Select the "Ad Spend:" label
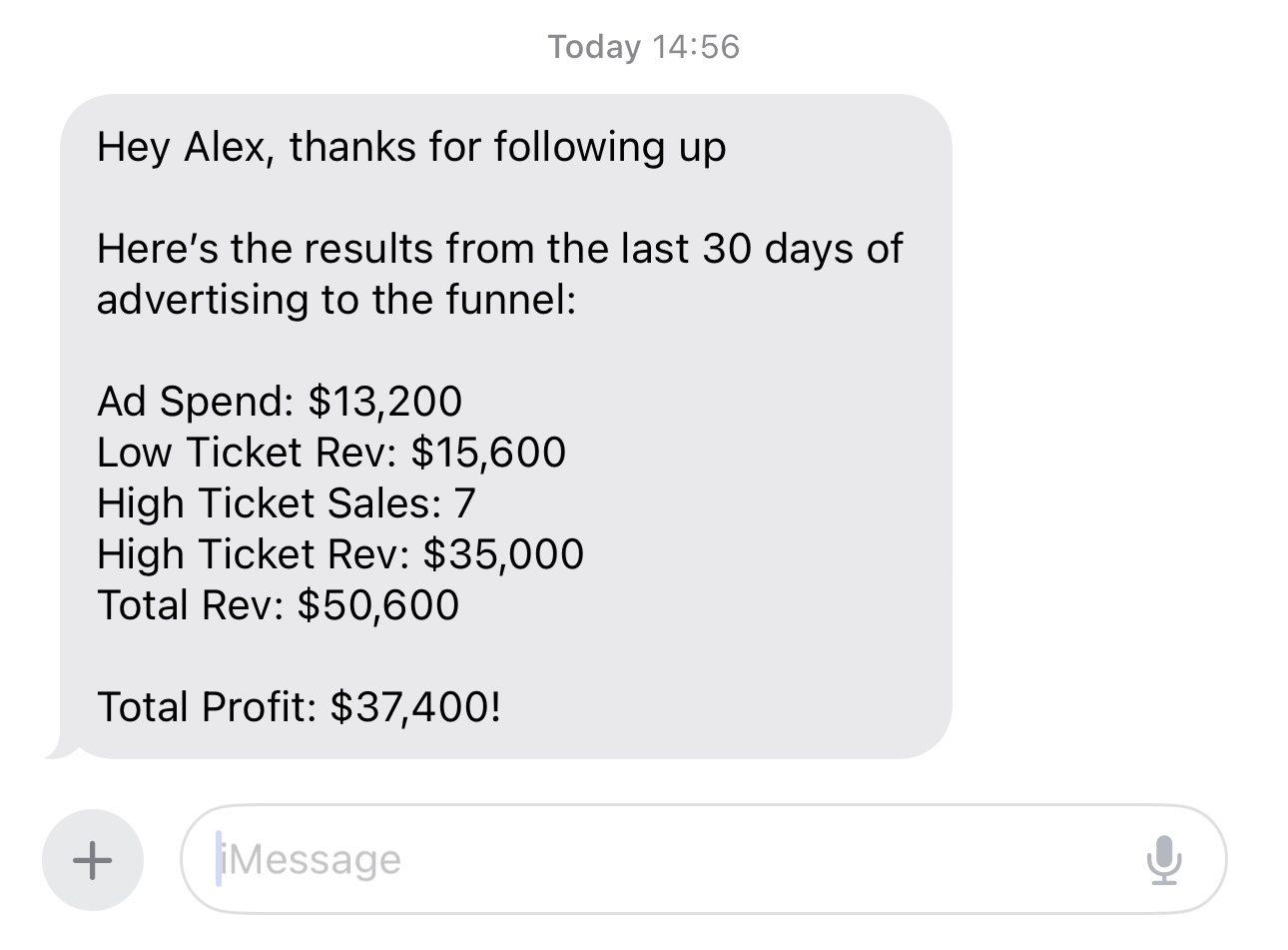 [x=196, y=402]
